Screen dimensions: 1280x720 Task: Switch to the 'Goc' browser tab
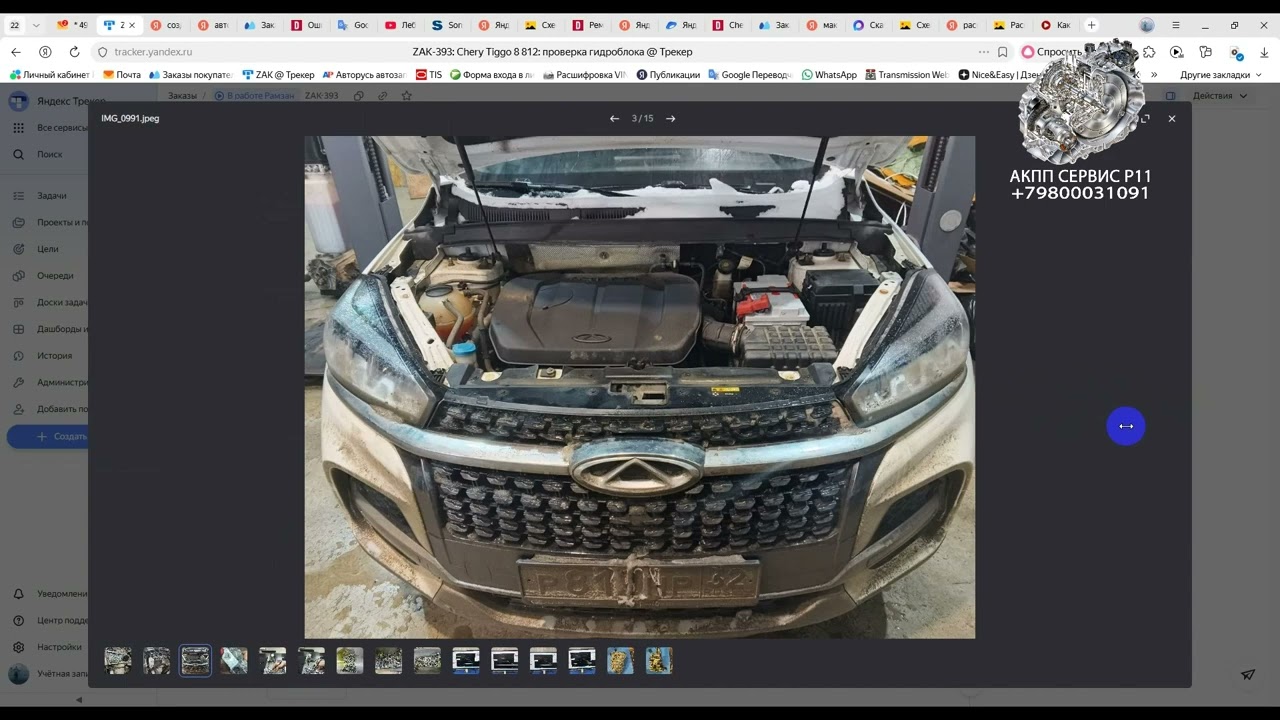tap(354, 25)
